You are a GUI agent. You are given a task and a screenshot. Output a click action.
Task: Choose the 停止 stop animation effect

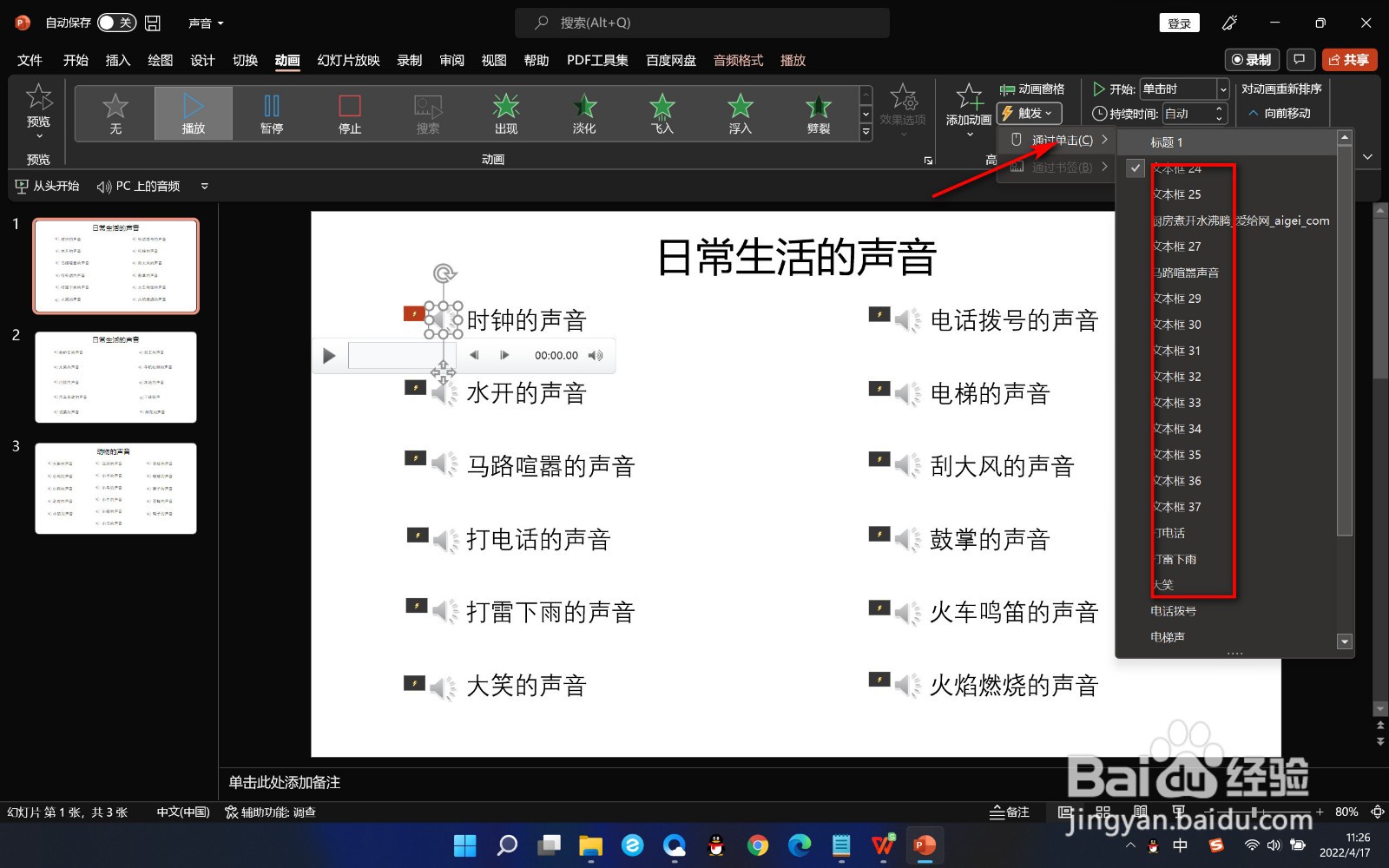pos(350,114)
